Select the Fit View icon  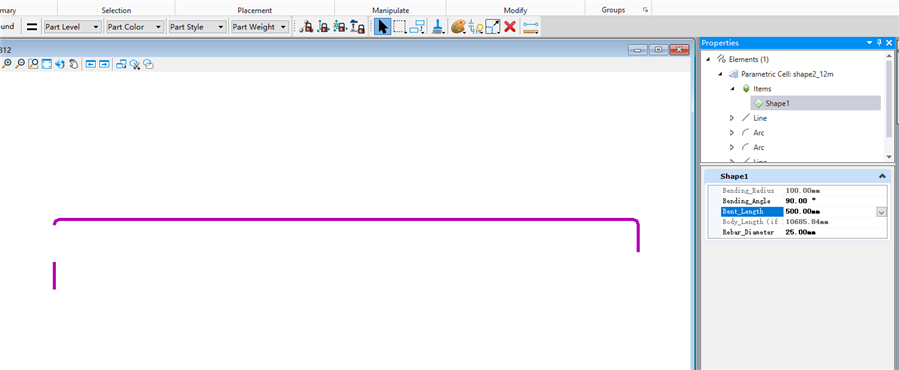[x=46, y=64]
